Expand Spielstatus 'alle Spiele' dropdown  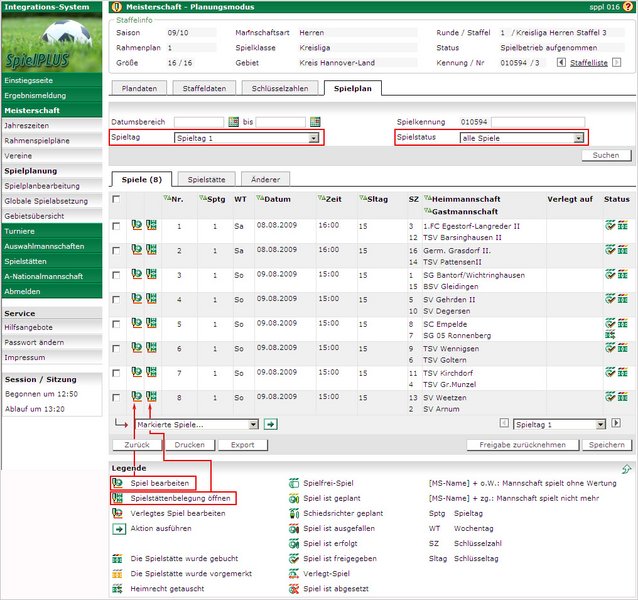[522, 137]
